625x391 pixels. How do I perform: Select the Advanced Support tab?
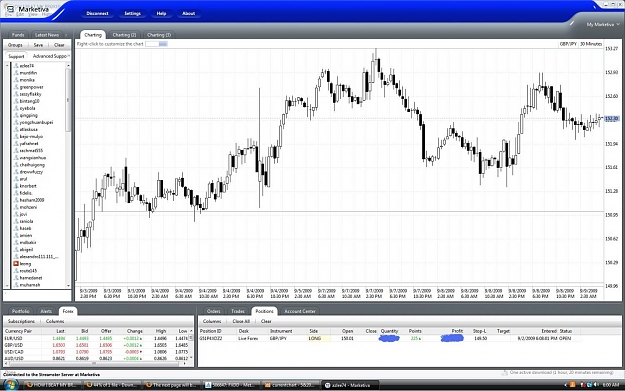50,56
